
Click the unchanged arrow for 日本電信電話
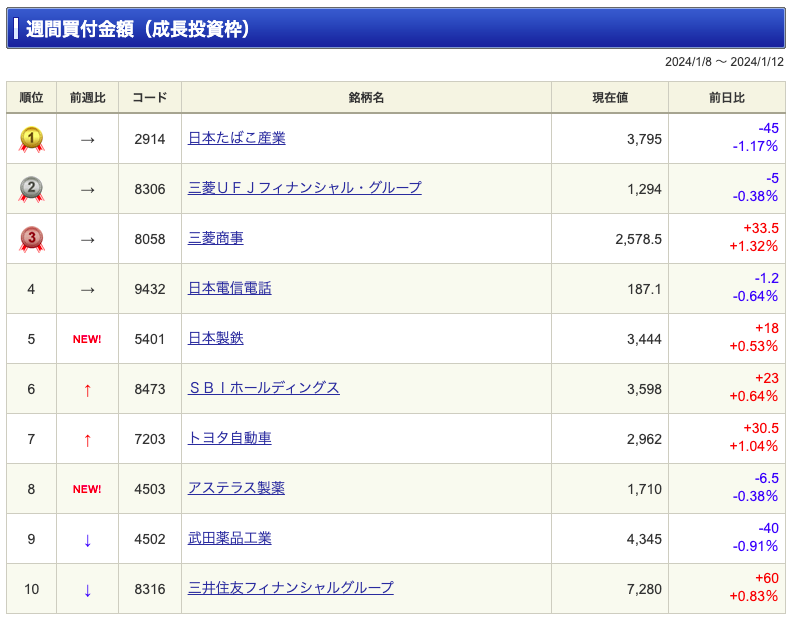[x=87, y=290]
